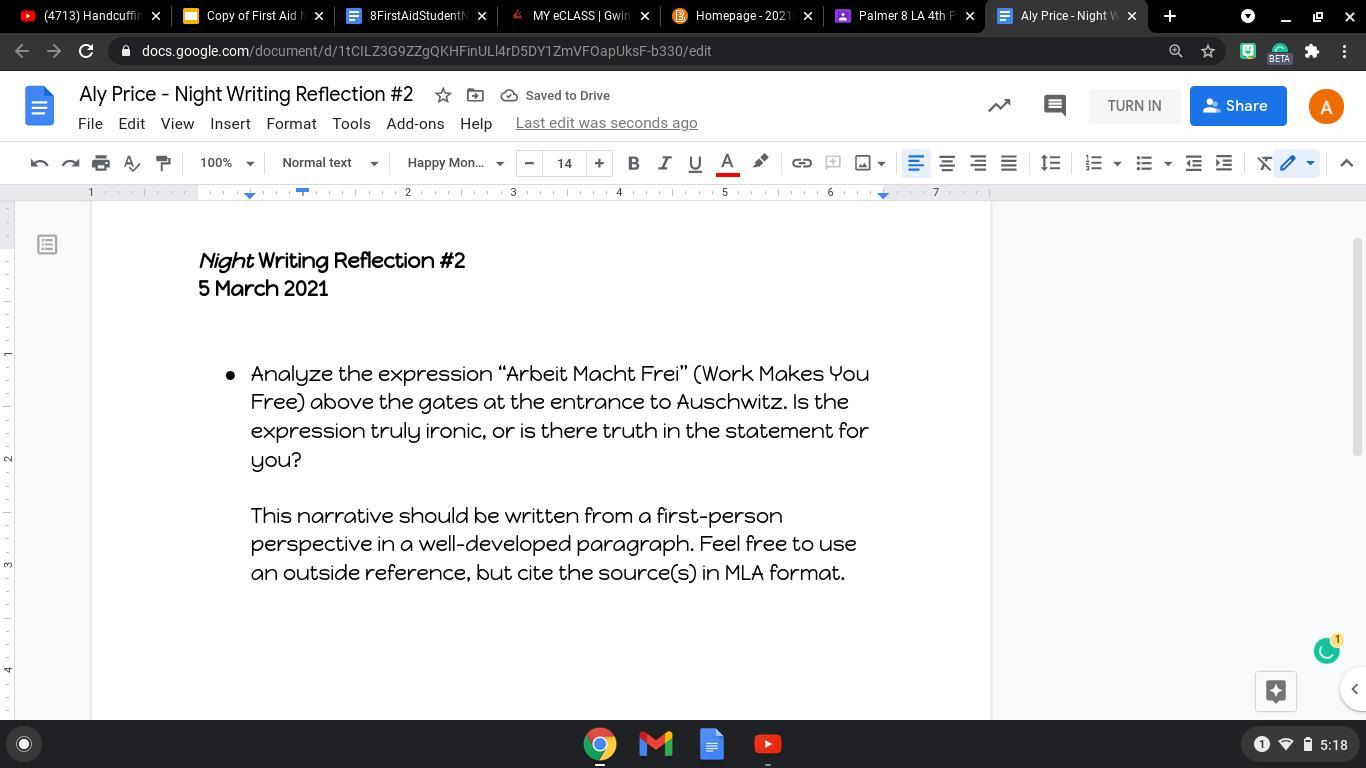Open the document outline icon
This screenshot has width=1366, height=768.
pyautogui.click(x=47, y=245)
